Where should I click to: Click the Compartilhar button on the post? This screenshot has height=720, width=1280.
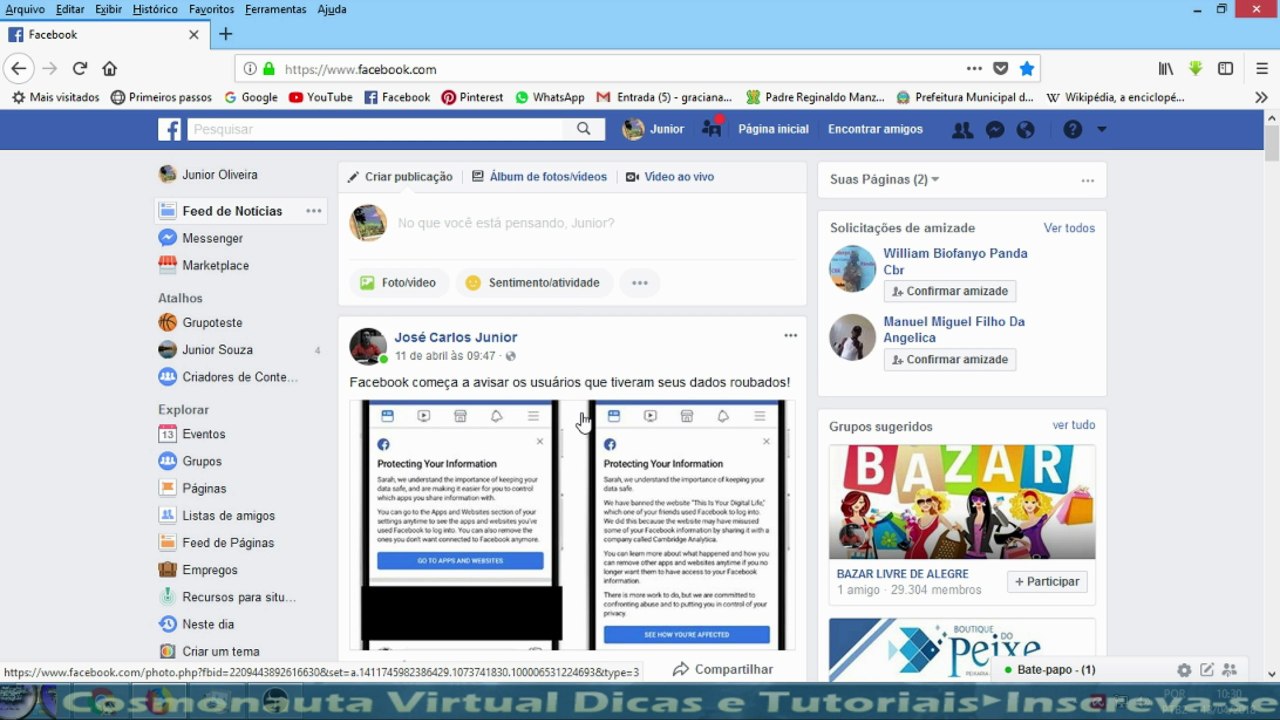(723, 669)
